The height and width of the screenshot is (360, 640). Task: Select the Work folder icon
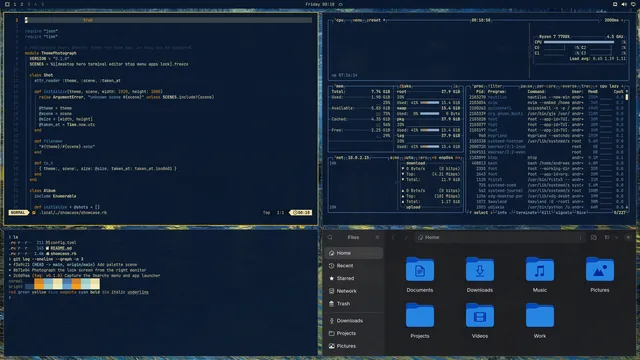tap(540, 315)
